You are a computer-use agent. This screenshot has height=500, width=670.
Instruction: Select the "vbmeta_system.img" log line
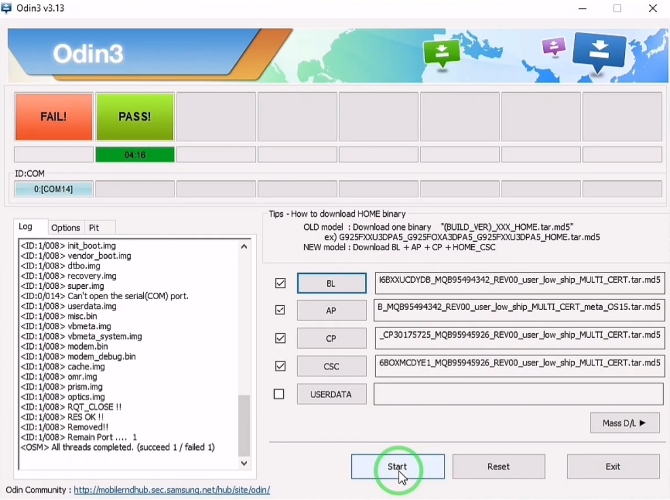(81, 336)
